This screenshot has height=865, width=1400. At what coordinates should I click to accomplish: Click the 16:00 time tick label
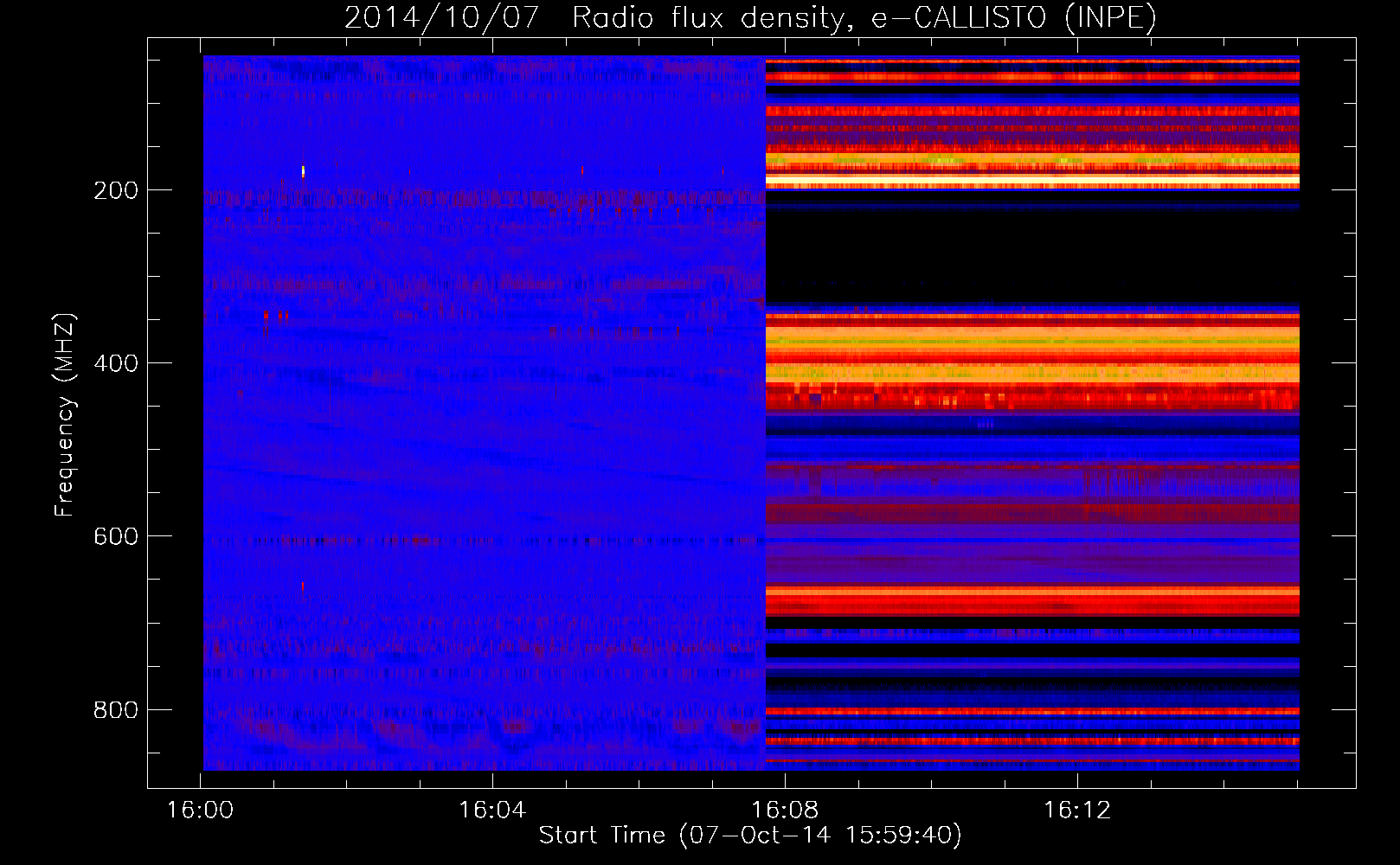tap(200, 810)
